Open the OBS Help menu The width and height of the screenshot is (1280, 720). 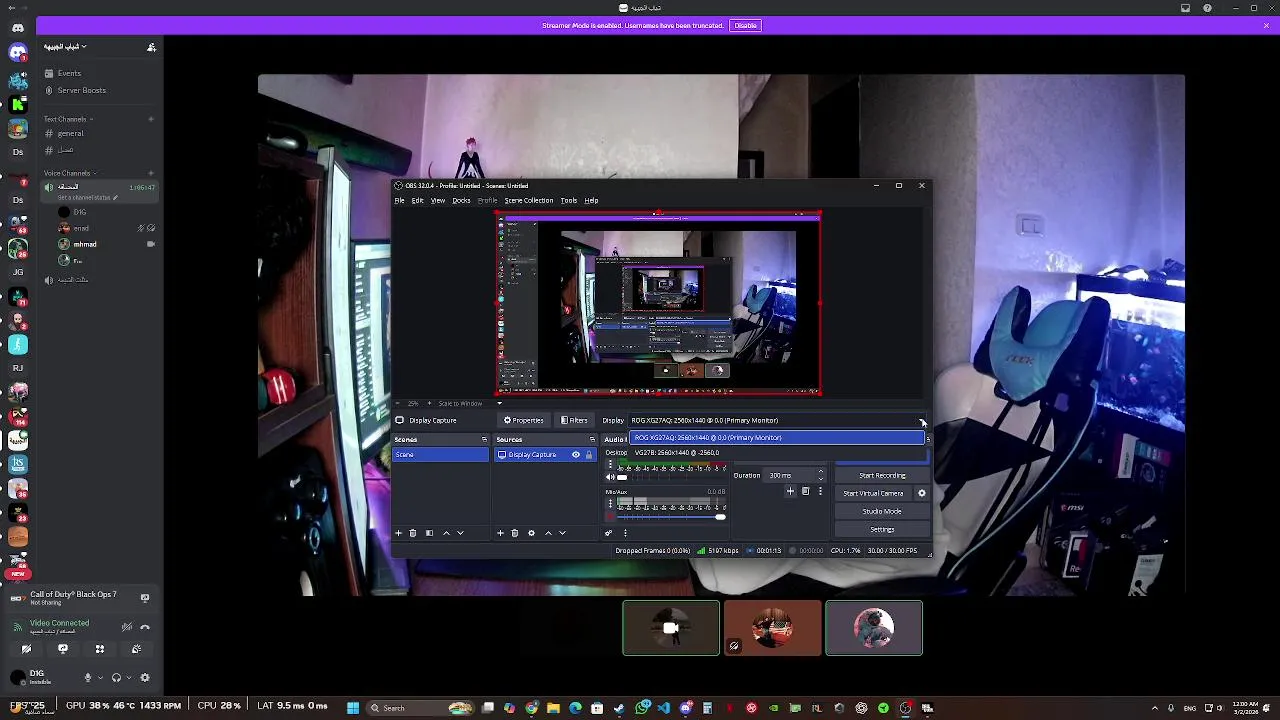[x=591, y=200]
